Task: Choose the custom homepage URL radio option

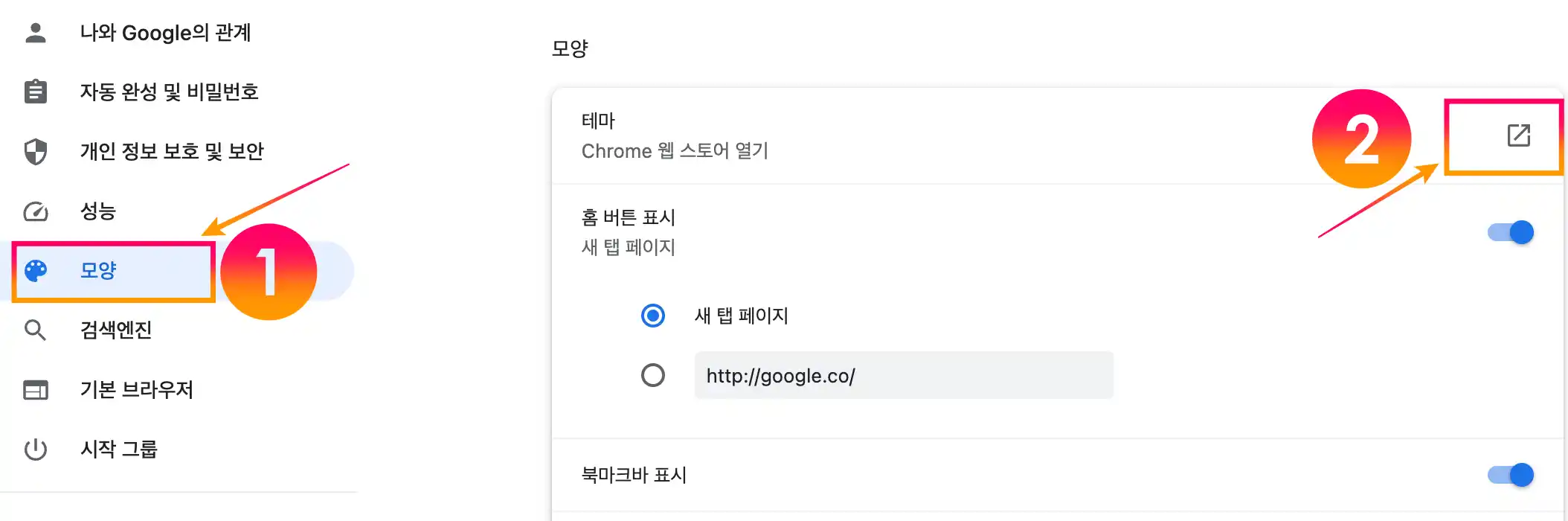Action: point(653,375)
